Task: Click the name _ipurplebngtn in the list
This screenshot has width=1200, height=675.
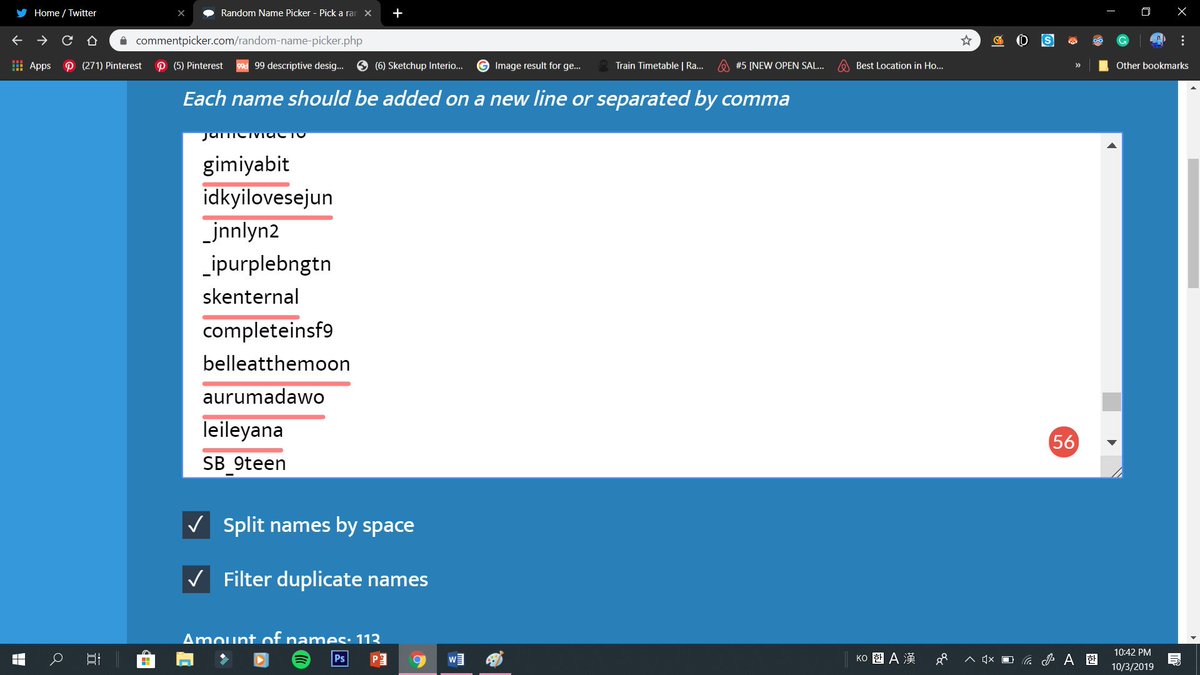Action: pyautogui.click(x=265, y=264)
